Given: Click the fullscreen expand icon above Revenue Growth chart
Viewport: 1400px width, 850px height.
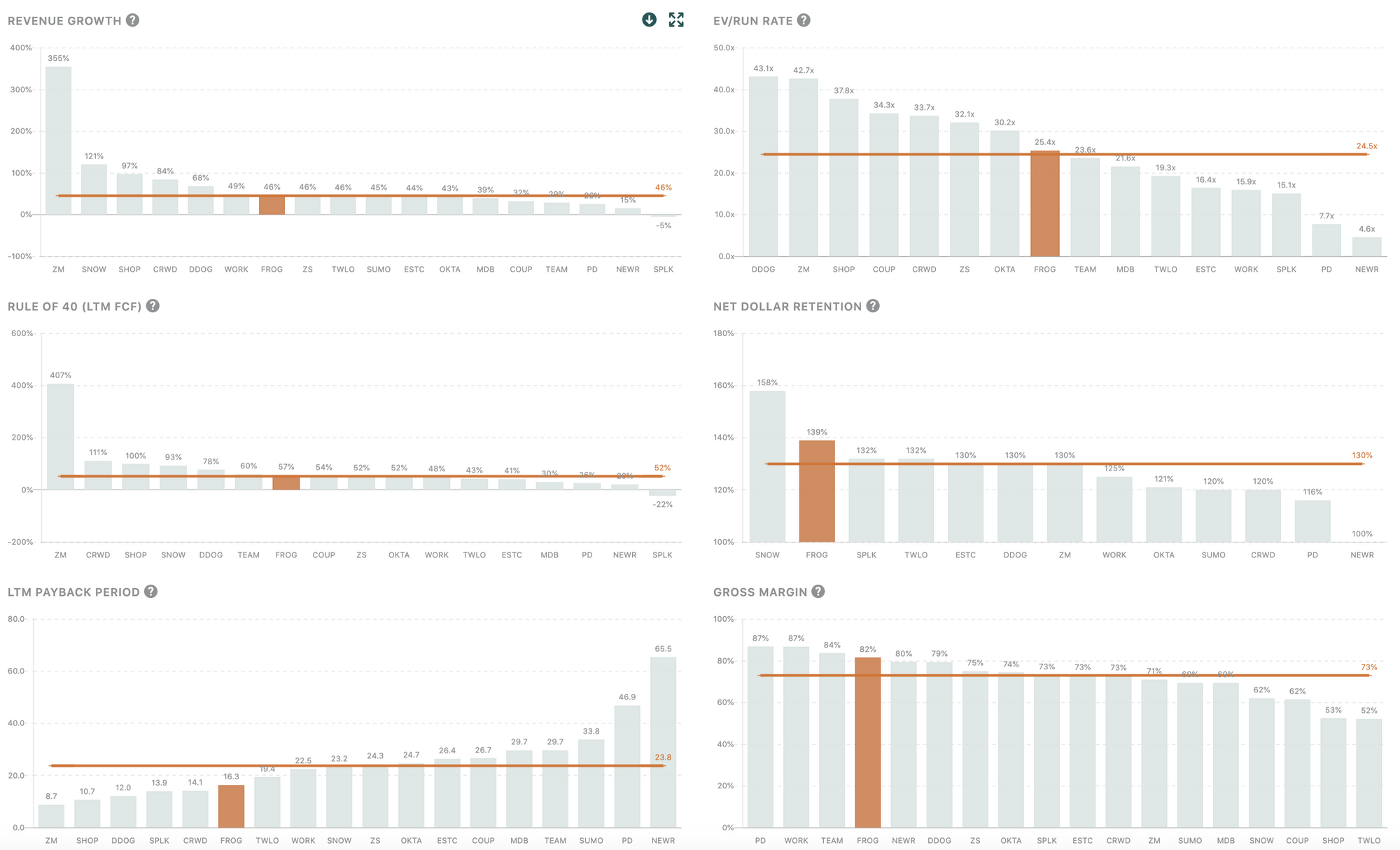Looking at the screenshot, I should 676,20.
